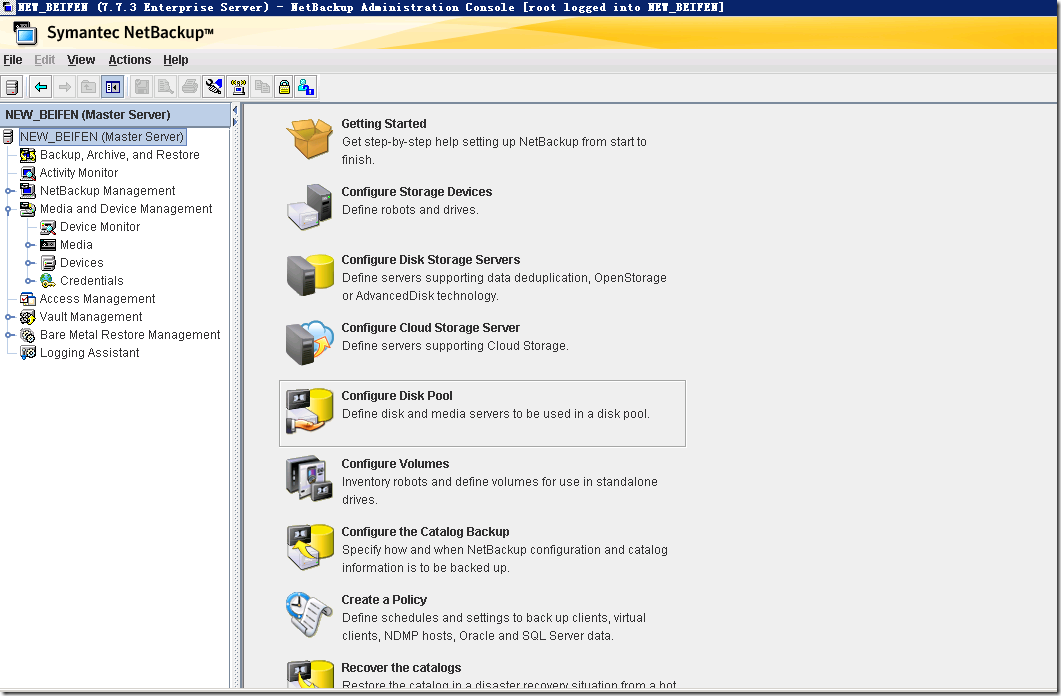Click the greyed-out copy pages toolbar icon
The image size is (1061, 696).
pyautogui.click(x=261, y=87)
